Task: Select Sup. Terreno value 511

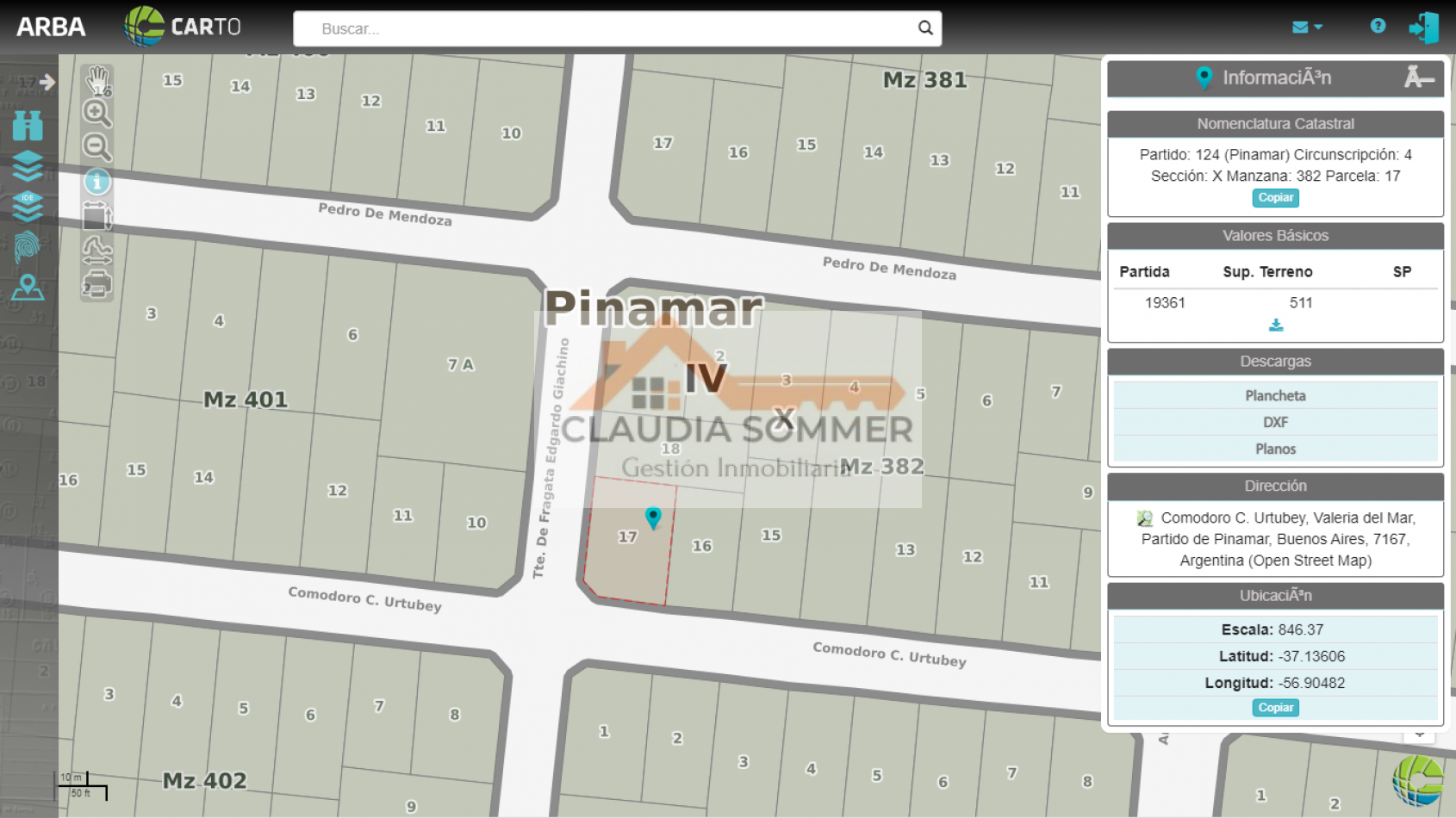Action: point(1301,302)
